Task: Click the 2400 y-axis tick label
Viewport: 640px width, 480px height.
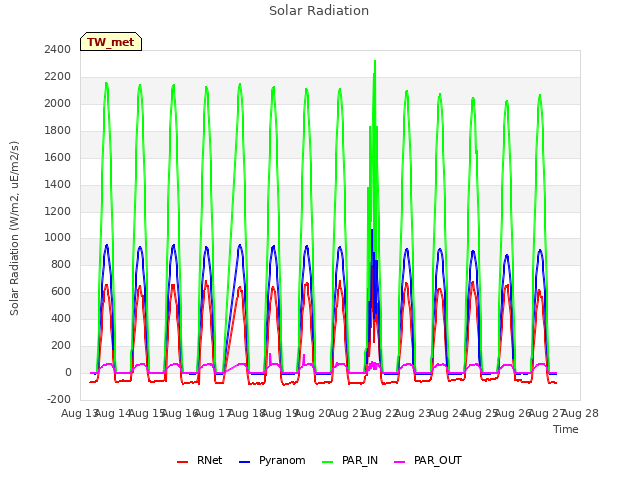Action: [58, 49]
